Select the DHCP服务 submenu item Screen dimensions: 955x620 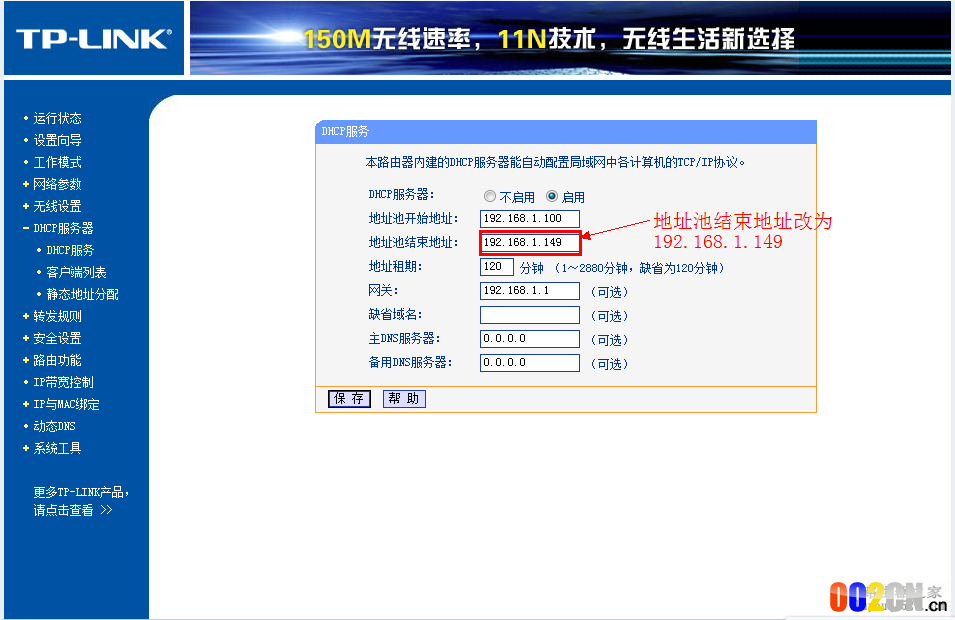click(69, 250)
